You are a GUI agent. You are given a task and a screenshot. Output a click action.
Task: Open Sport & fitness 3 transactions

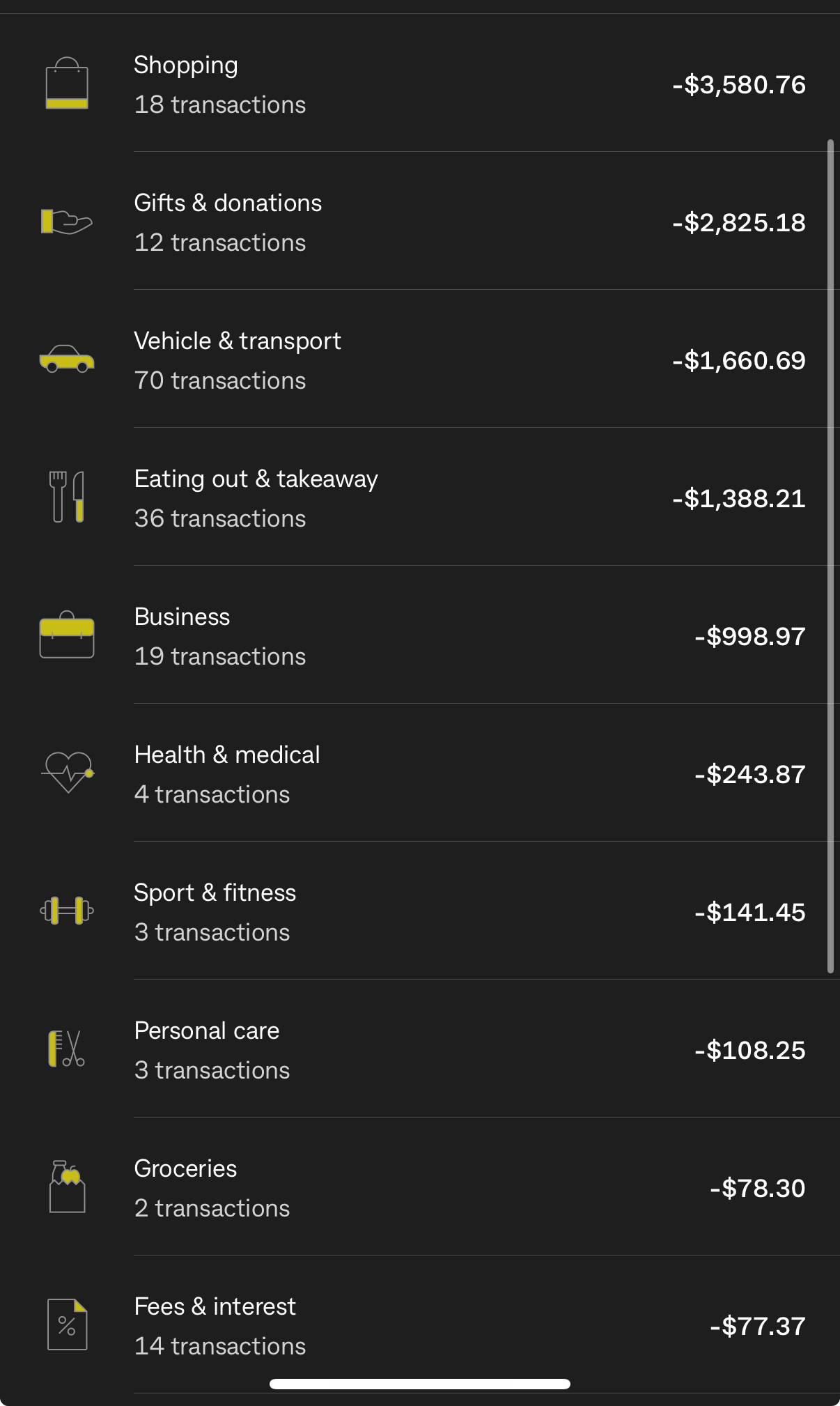point(212,932)
